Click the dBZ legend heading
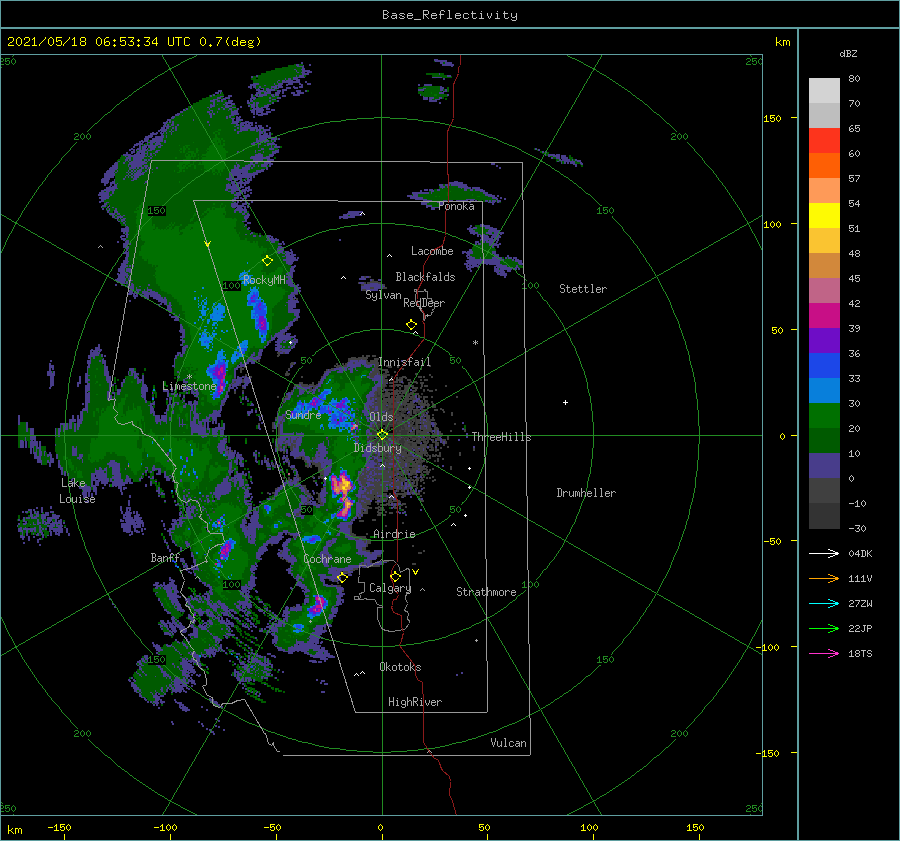 (x=848, y=53)
